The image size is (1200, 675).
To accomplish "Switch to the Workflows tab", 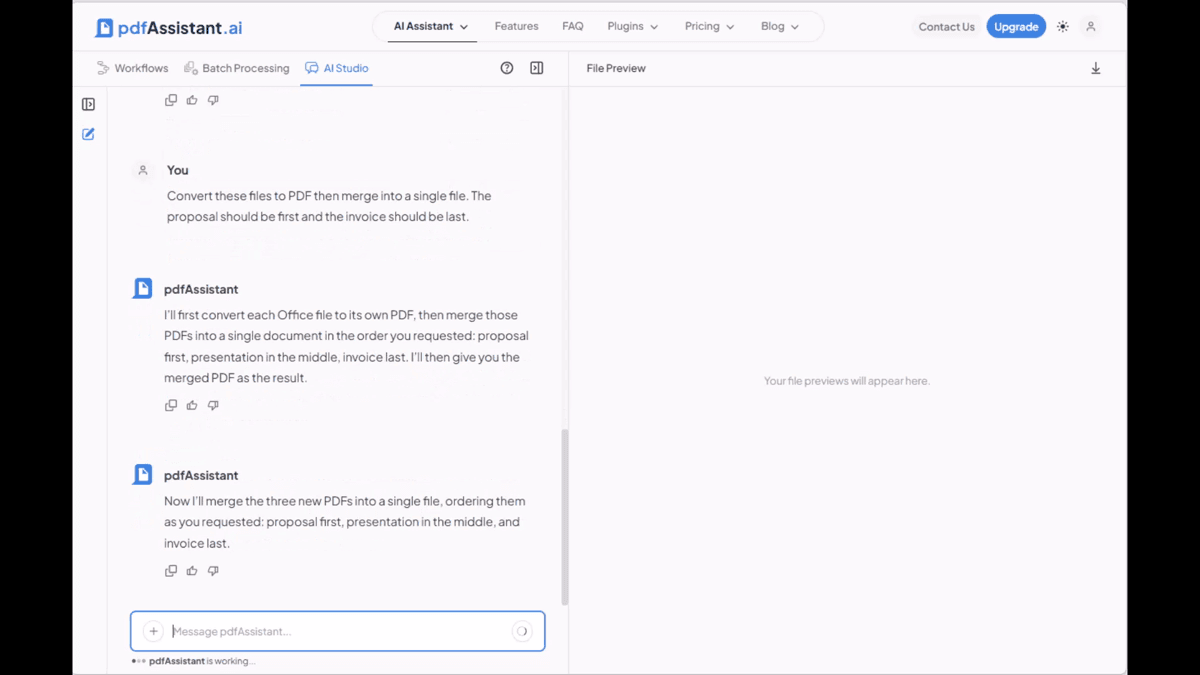I will (132, 68).
